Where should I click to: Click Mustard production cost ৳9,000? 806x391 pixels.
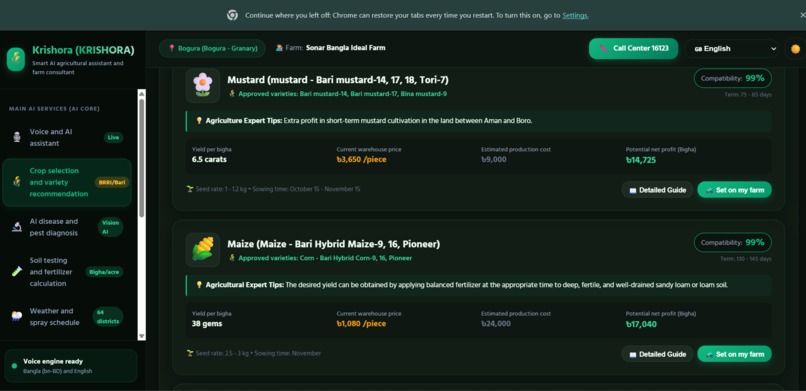pos(493,159)
